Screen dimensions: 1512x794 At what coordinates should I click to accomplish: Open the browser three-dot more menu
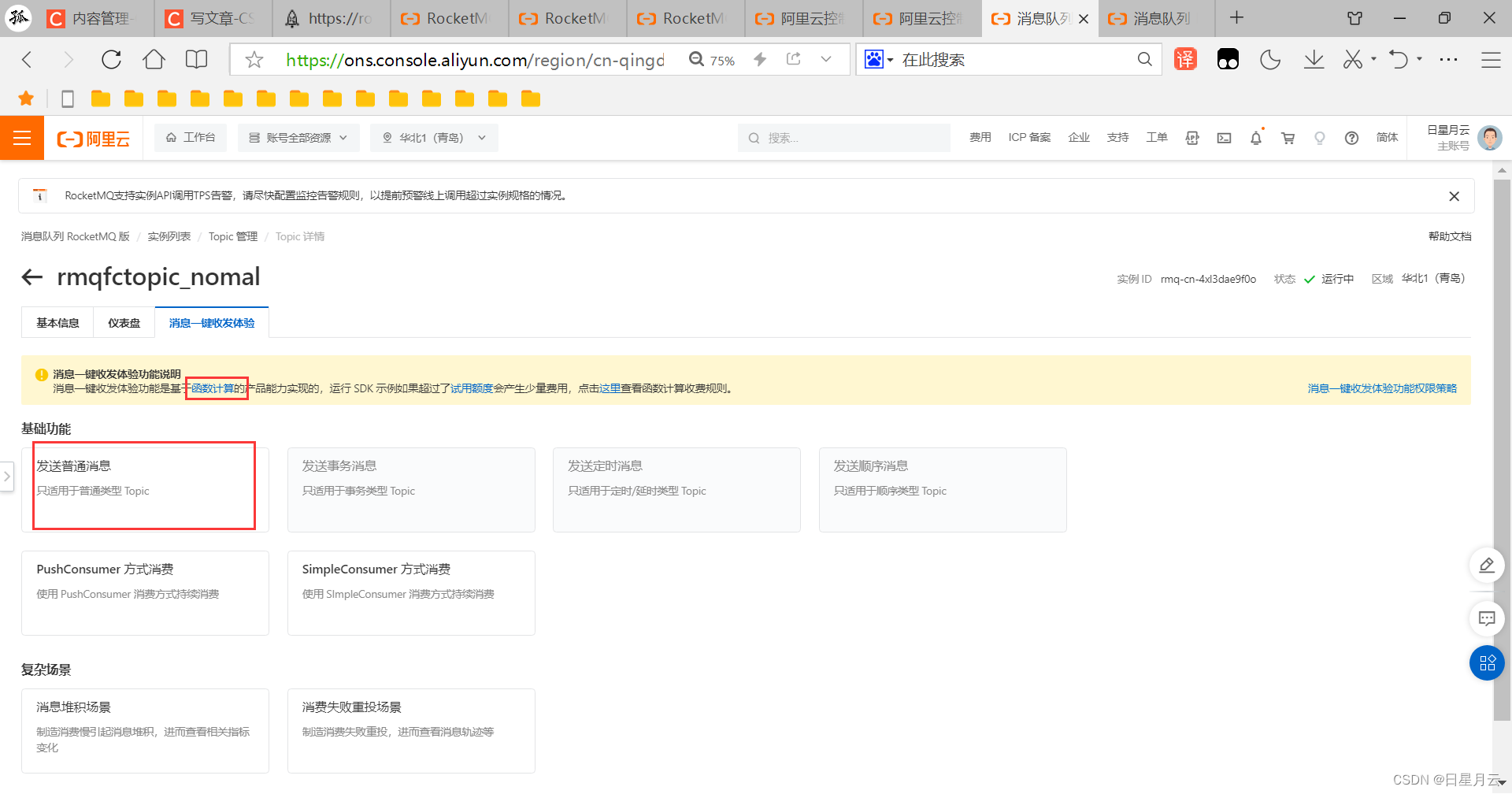click(1448, 59)
